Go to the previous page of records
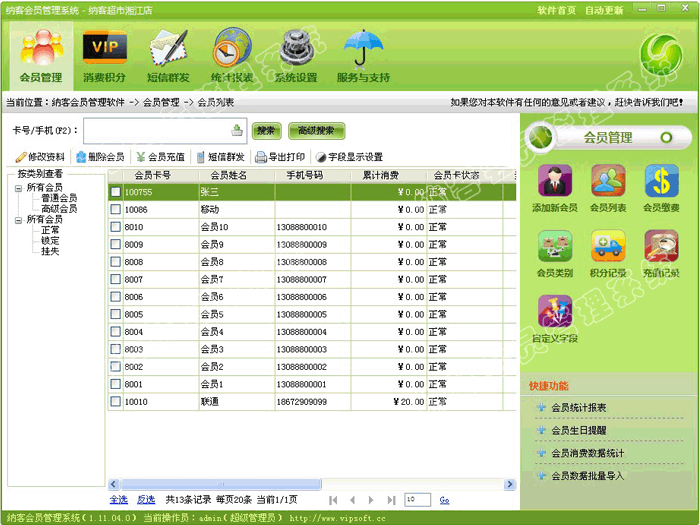This screenshot has width=700, height=525. (x=352, y=500)
